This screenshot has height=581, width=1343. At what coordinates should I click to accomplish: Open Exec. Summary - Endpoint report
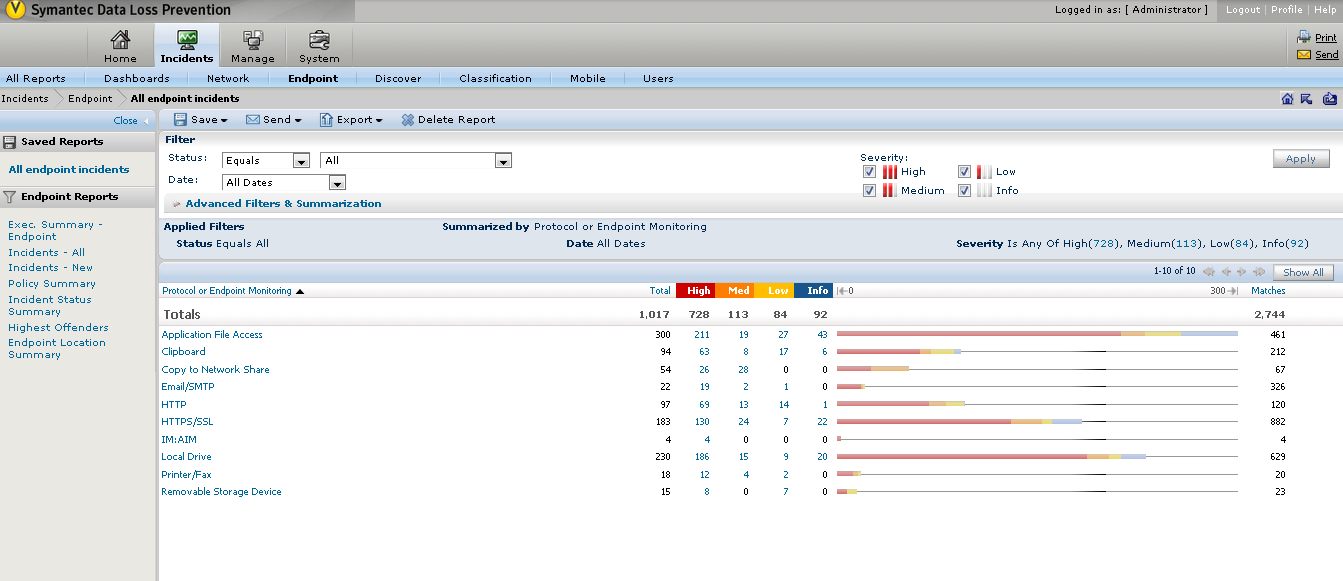55,231
